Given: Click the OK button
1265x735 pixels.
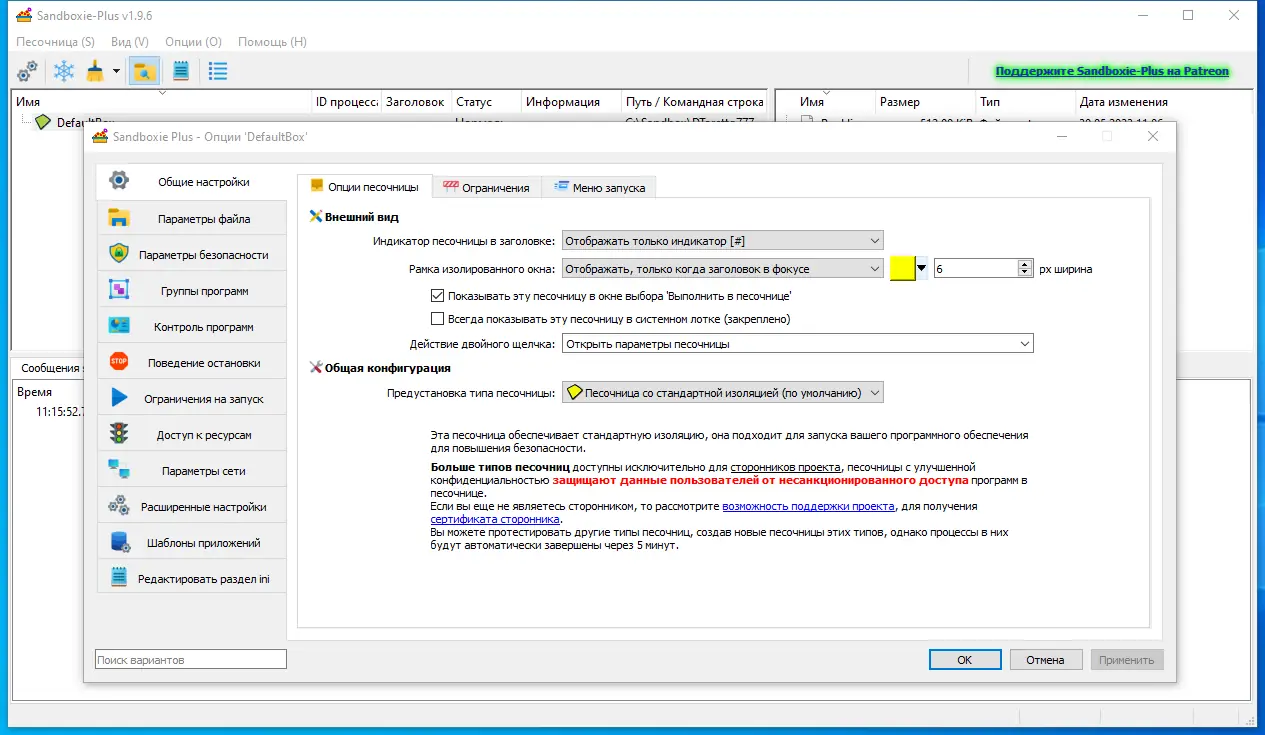Looking at the screenshot, I should pos(964,660).
